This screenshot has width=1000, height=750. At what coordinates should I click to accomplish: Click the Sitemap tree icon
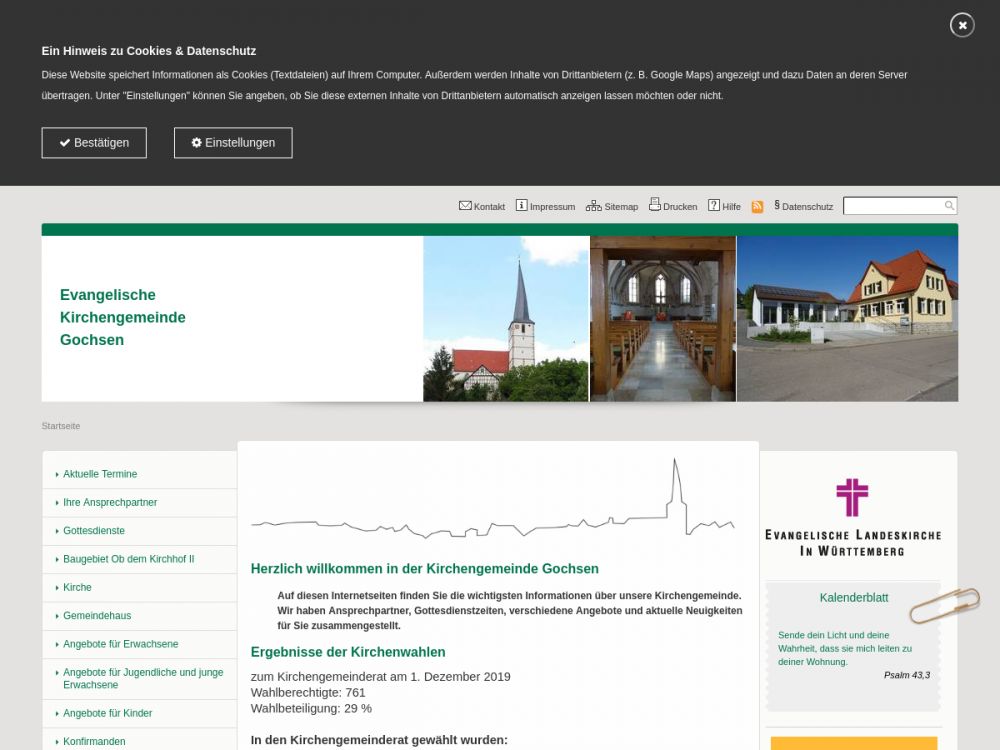[593, 206]
